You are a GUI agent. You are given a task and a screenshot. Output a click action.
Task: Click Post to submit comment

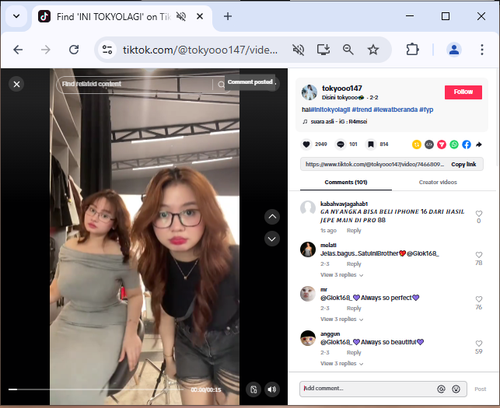[480, 389]
